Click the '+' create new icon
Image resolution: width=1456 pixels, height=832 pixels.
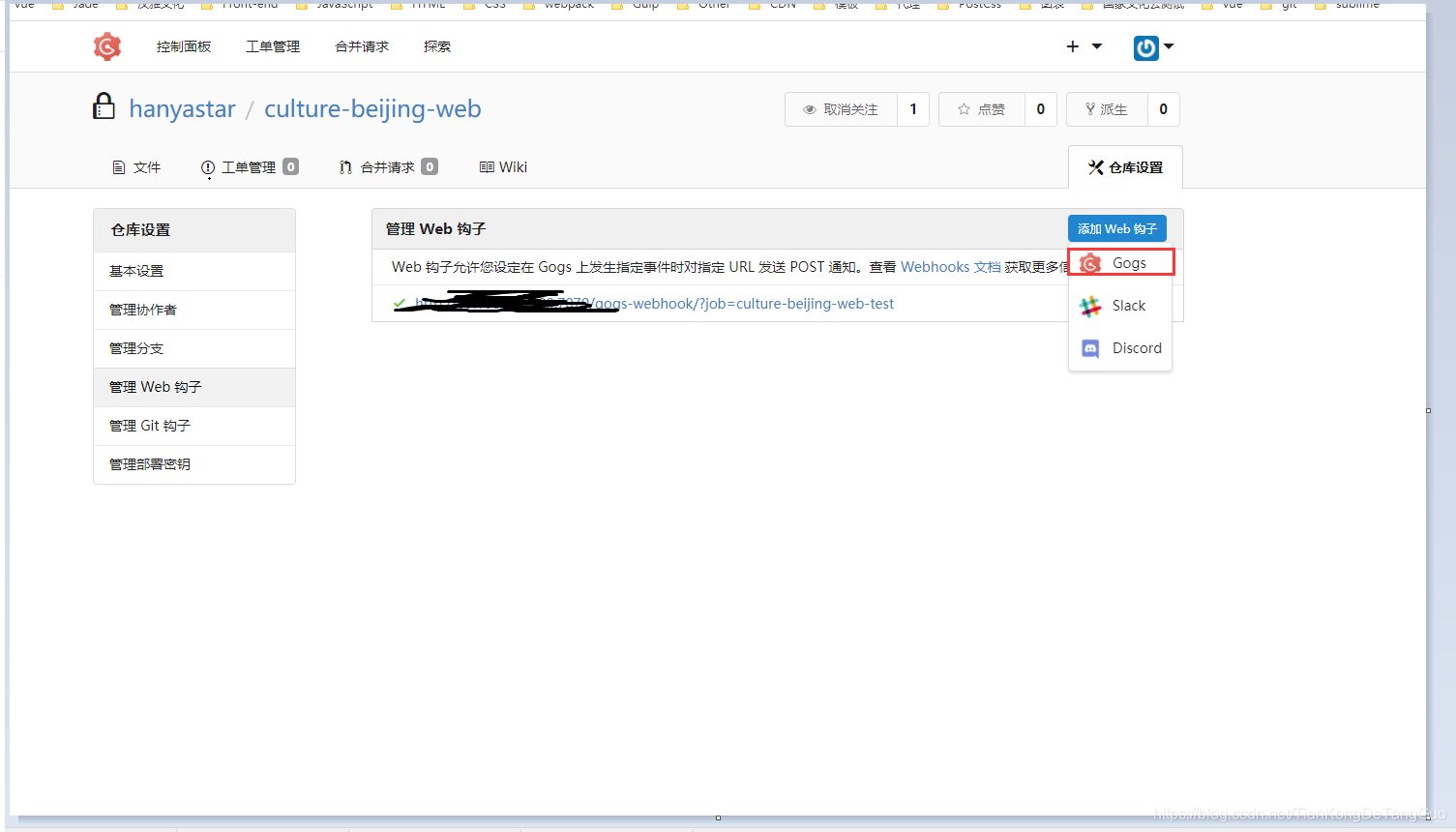pyautogui.click(x=1072, y=45)
